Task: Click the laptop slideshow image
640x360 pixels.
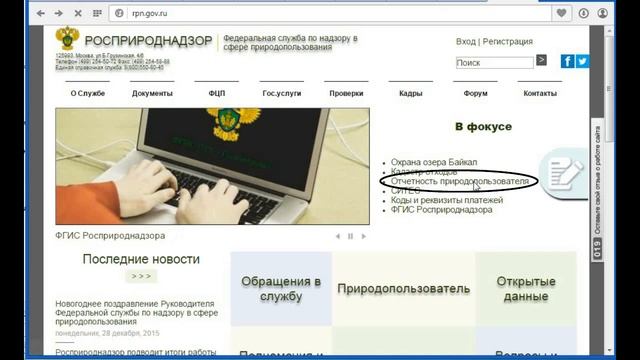Action: click(x=213, y=166)
